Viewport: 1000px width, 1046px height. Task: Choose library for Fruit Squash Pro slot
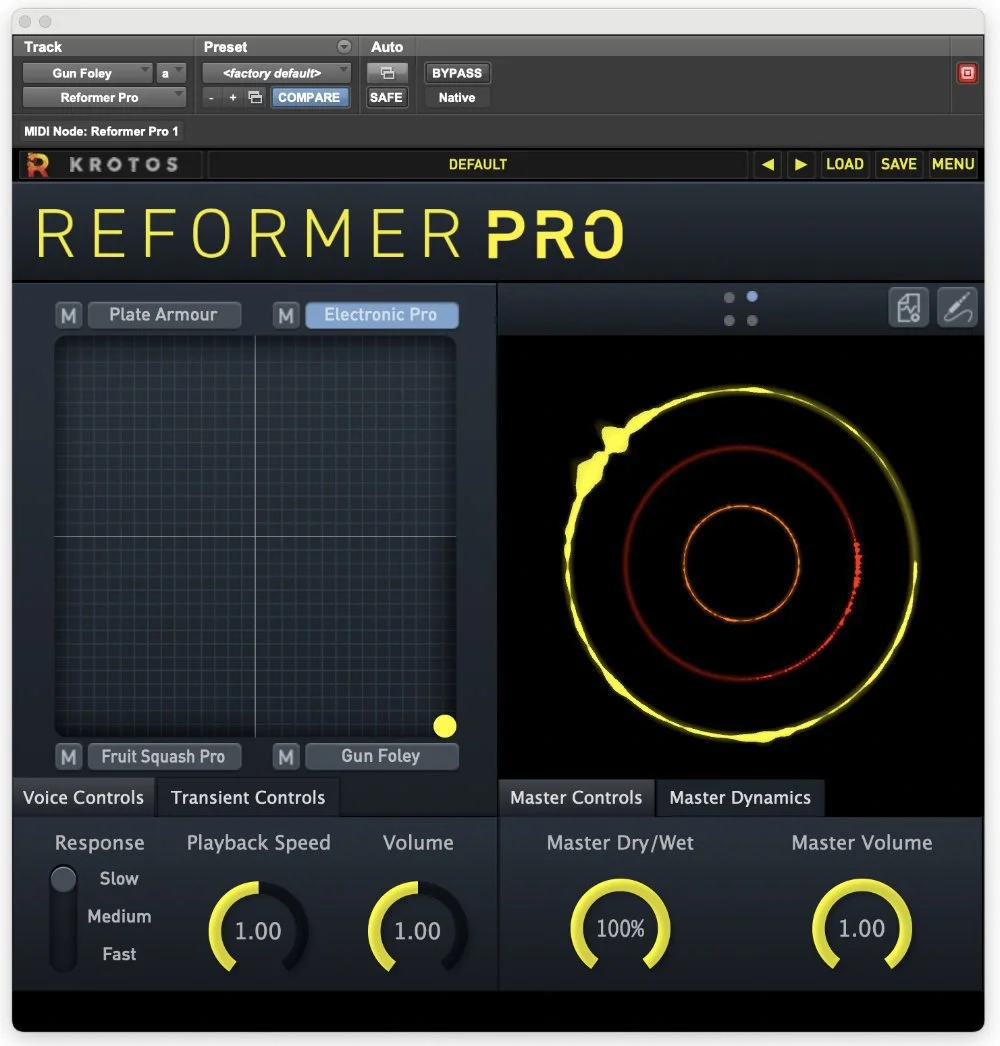[164, 756]
